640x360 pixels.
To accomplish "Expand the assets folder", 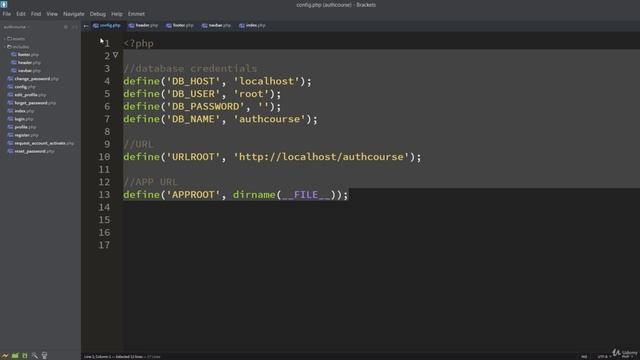I will 16,39.
